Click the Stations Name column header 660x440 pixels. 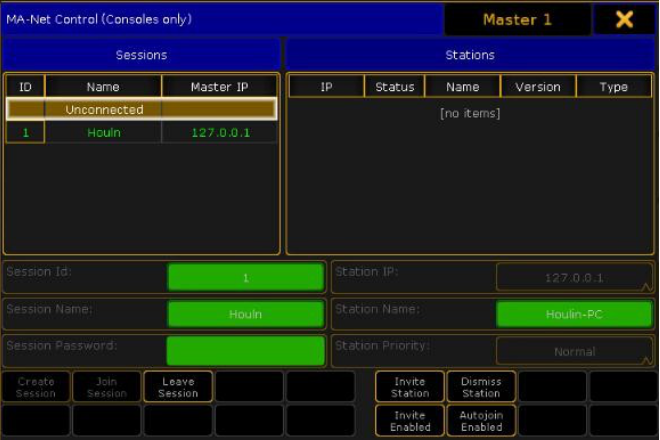pyautogui.click(x=463, y=87)
